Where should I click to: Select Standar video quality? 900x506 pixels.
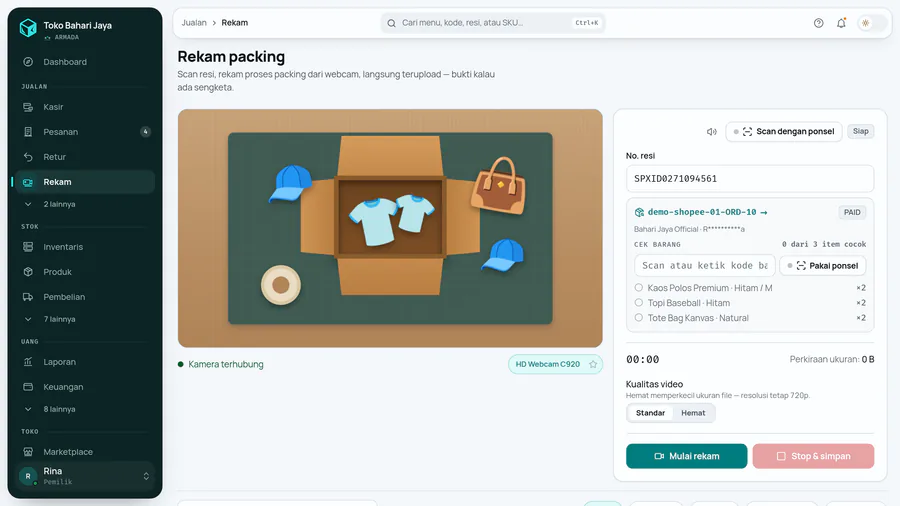(x=650, y=413)
